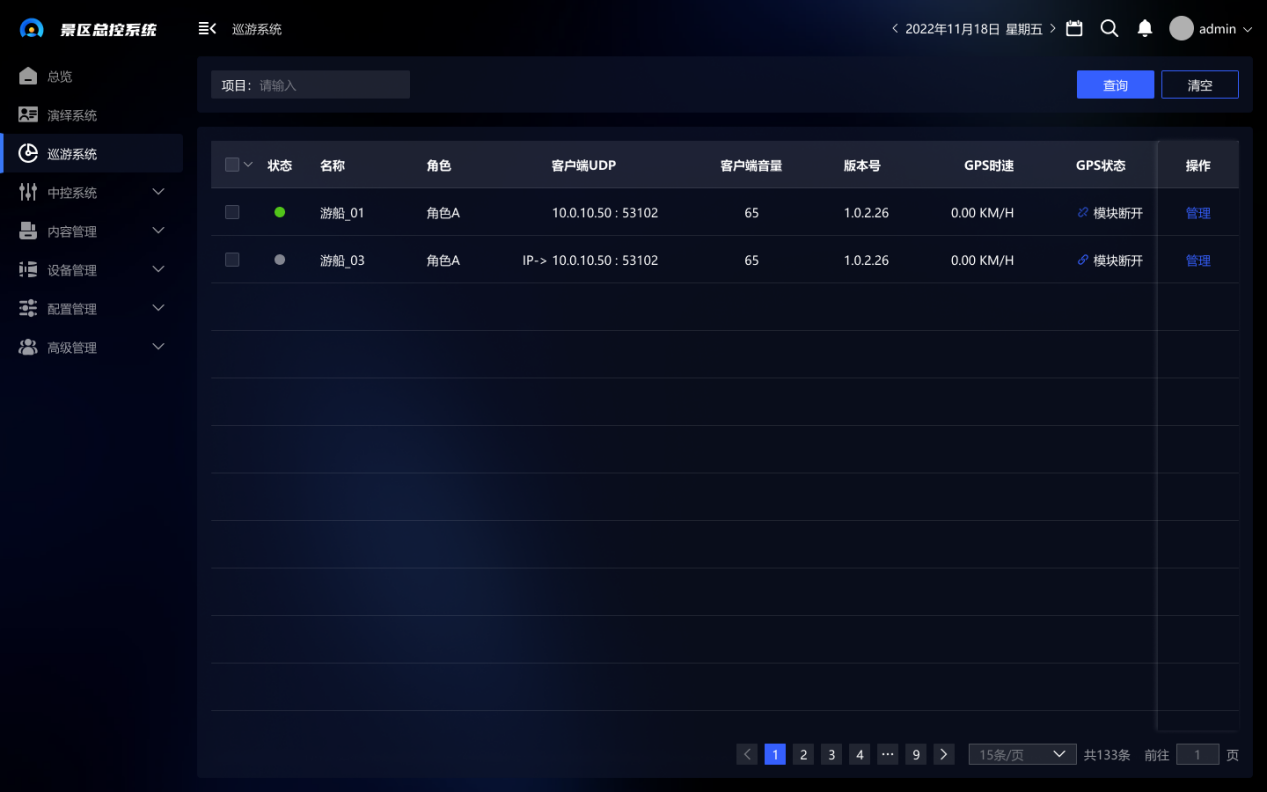The height and width of the screenshot is (792, 1267).
Task: Open the 总览 sidebar menu item
Action: 60,77
